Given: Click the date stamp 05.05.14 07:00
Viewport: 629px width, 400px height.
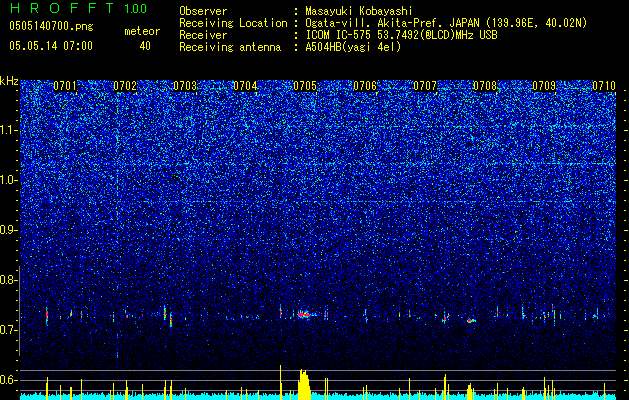Looking at the screenshot, I should tap(51, 46).
